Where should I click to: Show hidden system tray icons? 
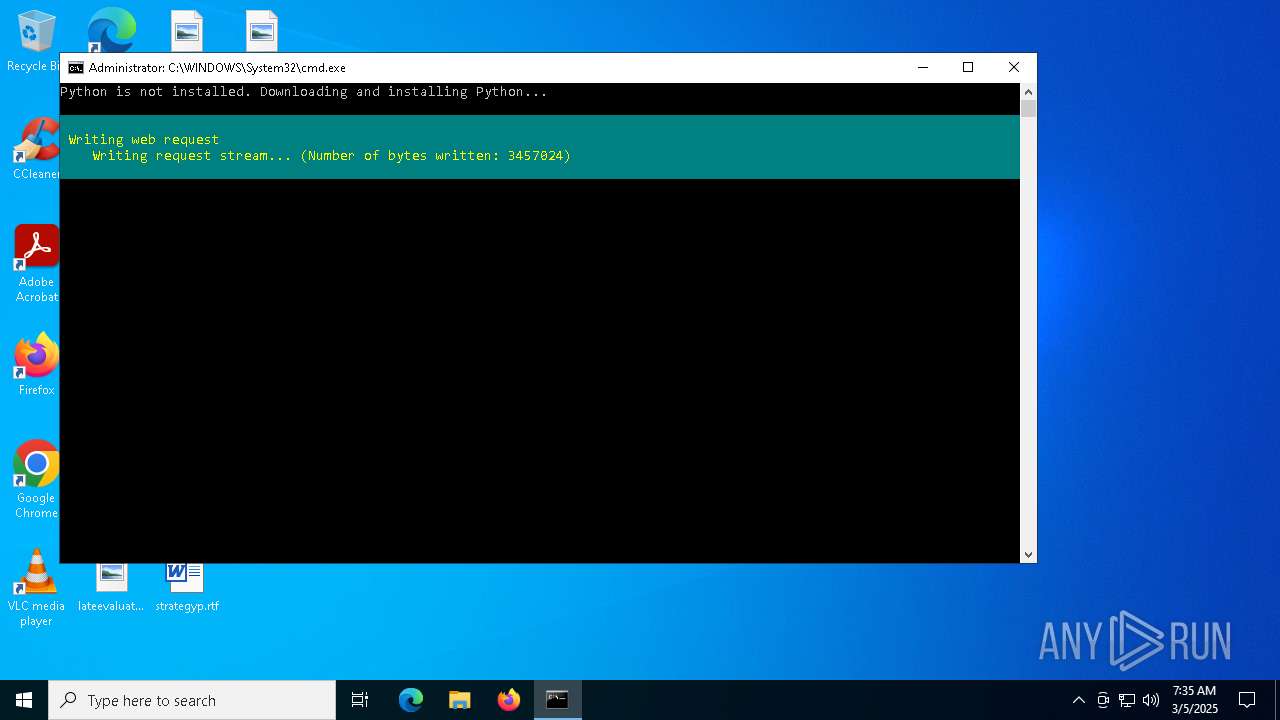click(x=1078, y=700)
